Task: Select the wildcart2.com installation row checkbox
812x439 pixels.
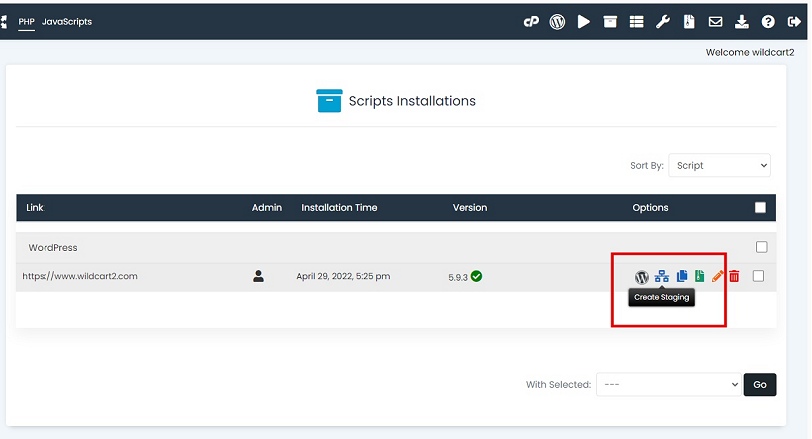Action: (758, 277)
